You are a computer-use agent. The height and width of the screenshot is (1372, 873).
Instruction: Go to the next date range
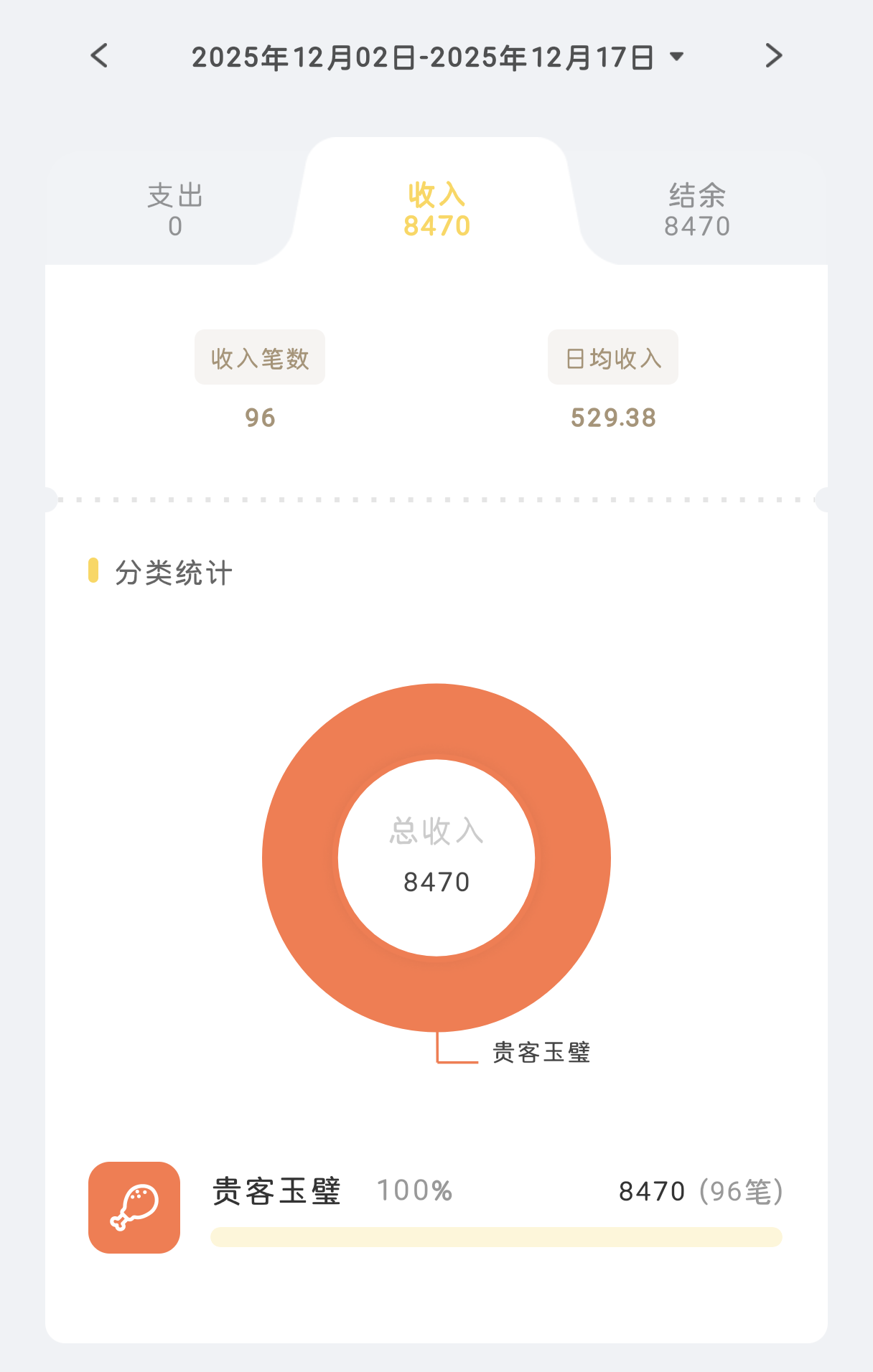[773, 56]
